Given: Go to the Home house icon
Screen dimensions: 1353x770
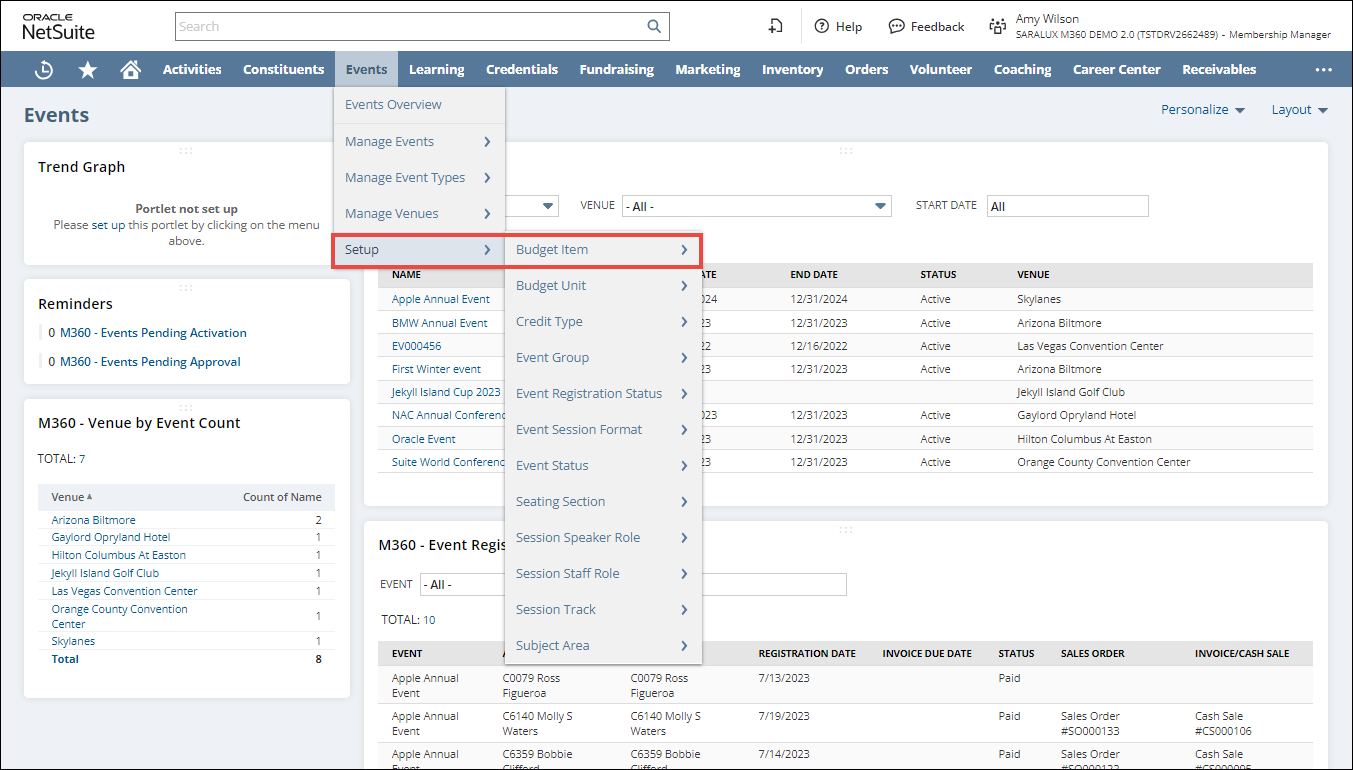Looking at the screenshot, I should point(130,70).
